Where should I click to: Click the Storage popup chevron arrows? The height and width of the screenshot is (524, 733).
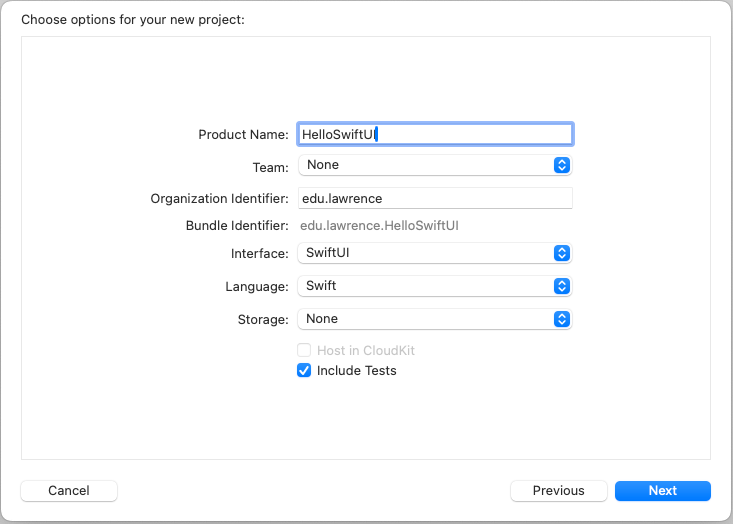[x=561, y=319]
